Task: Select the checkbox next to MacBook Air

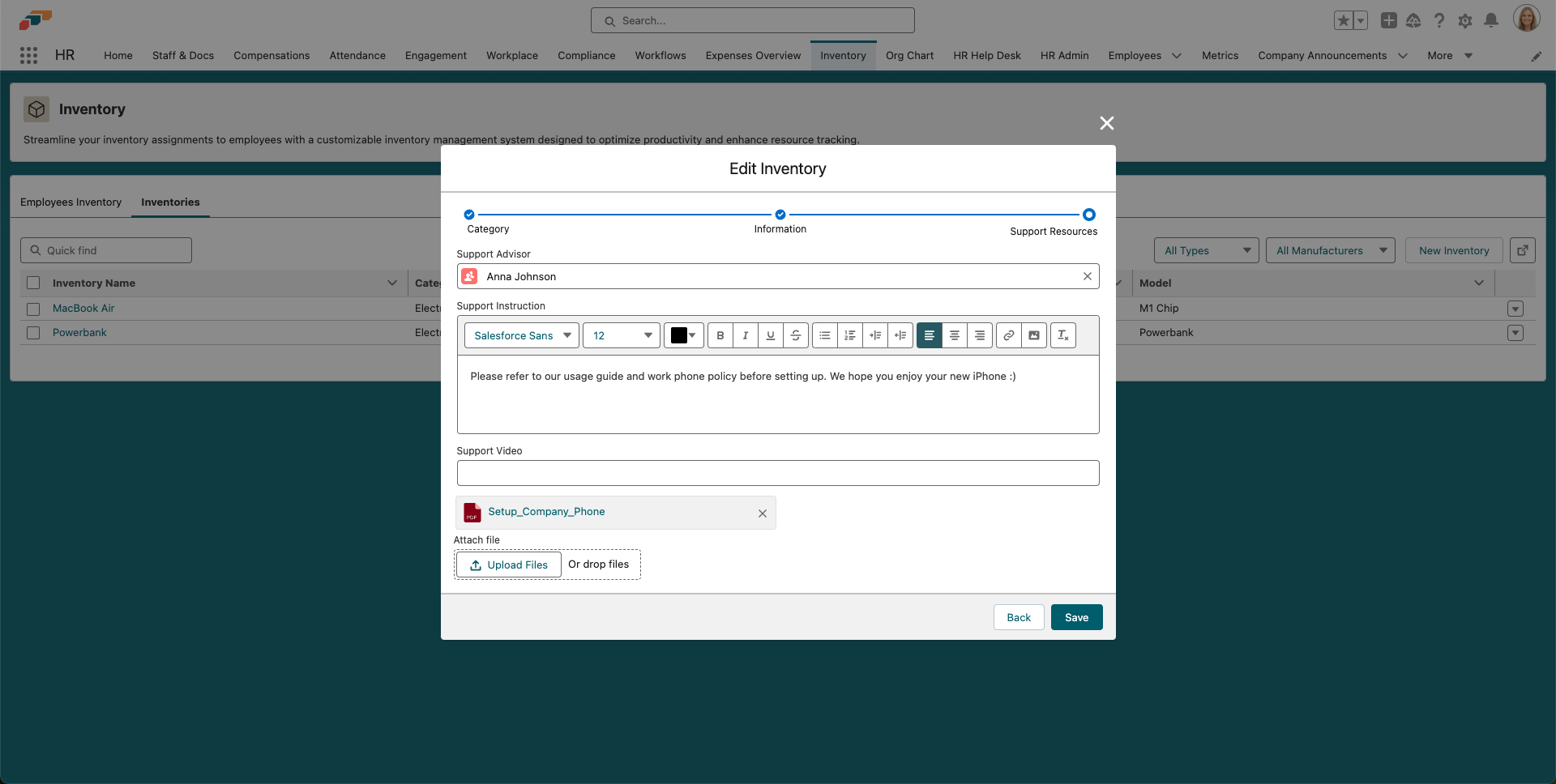Action: point(33,309)
